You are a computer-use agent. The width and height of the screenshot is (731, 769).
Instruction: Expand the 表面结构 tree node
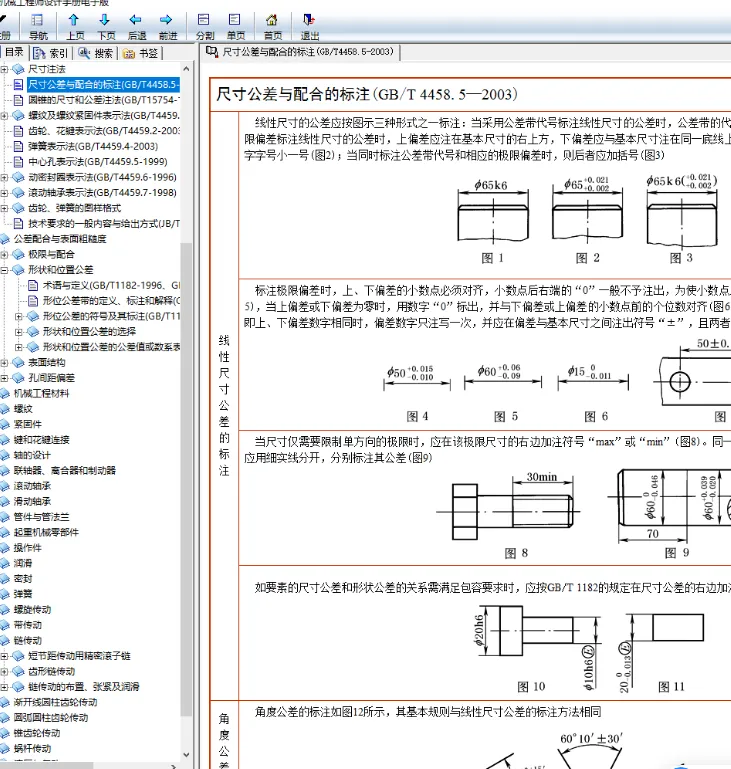(x=4, y=363)
